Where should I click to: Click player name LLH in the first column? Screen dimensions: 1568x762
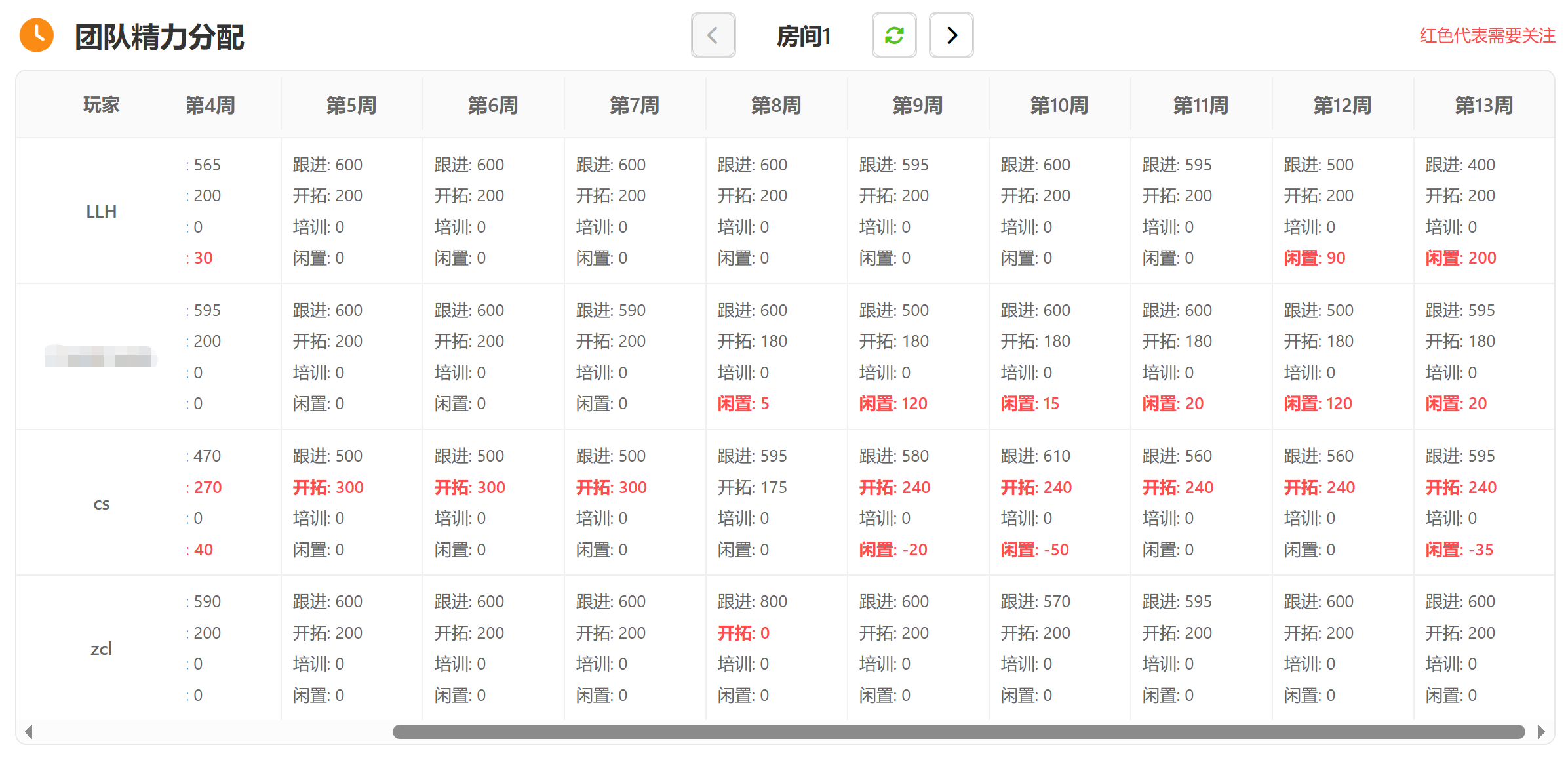click(102, 211)
